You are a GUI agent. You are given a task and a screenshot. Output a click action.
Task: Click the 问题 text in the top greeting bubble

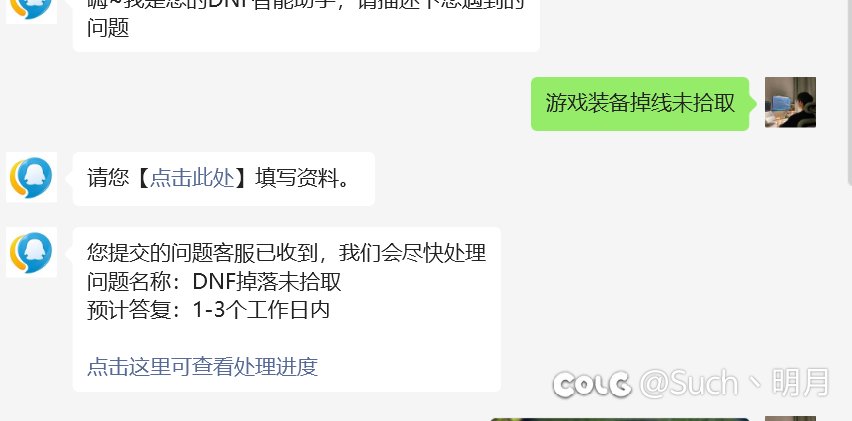[108, 28]
